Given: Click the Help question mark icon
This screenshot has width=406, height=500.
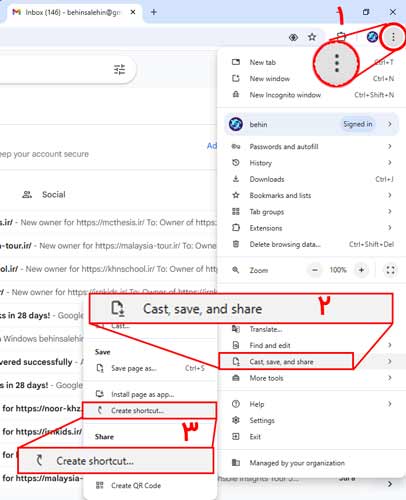Looking at the screenshot, I should pyautogui.click(x=236, y=404).
